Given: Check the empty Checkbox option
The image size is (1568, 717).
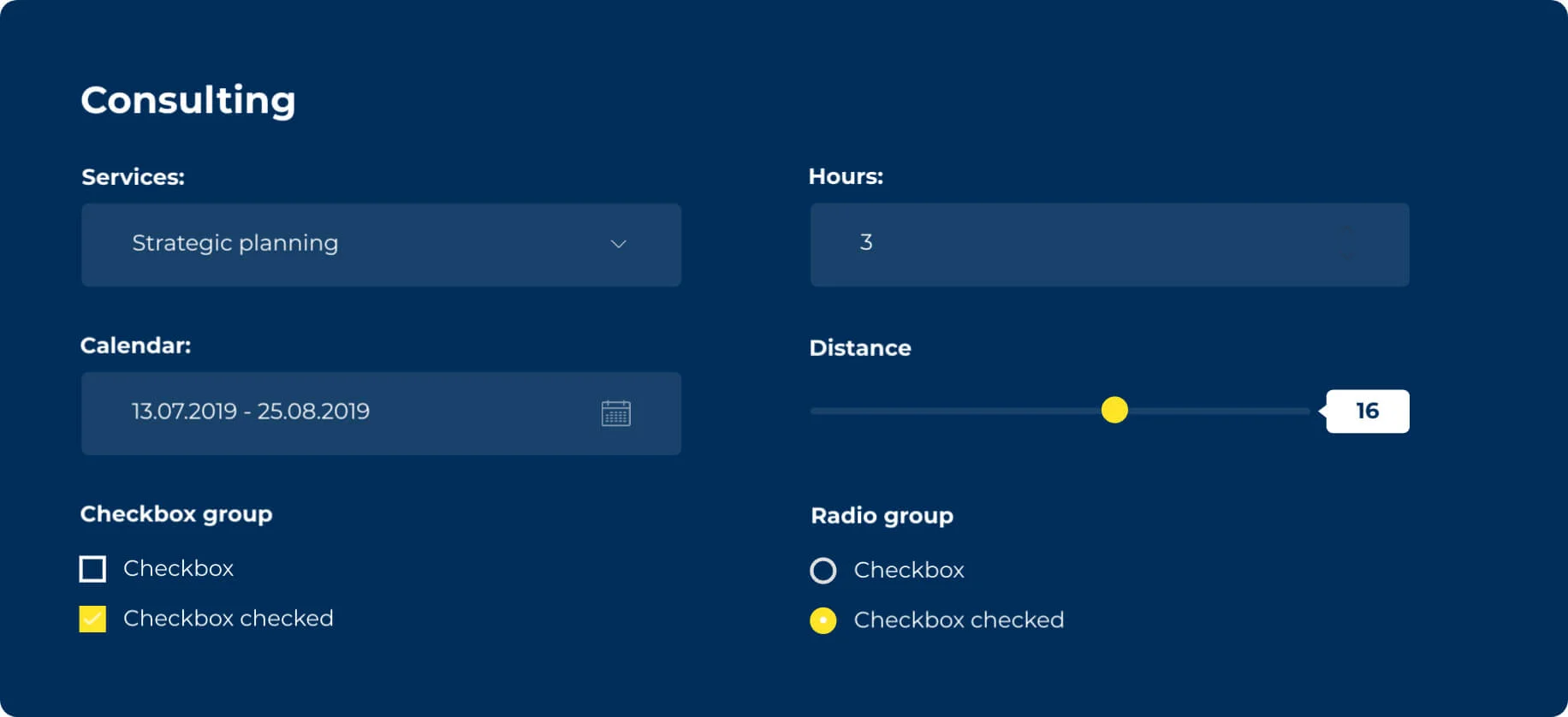Looking at the screenshot, I should point(92,568).
